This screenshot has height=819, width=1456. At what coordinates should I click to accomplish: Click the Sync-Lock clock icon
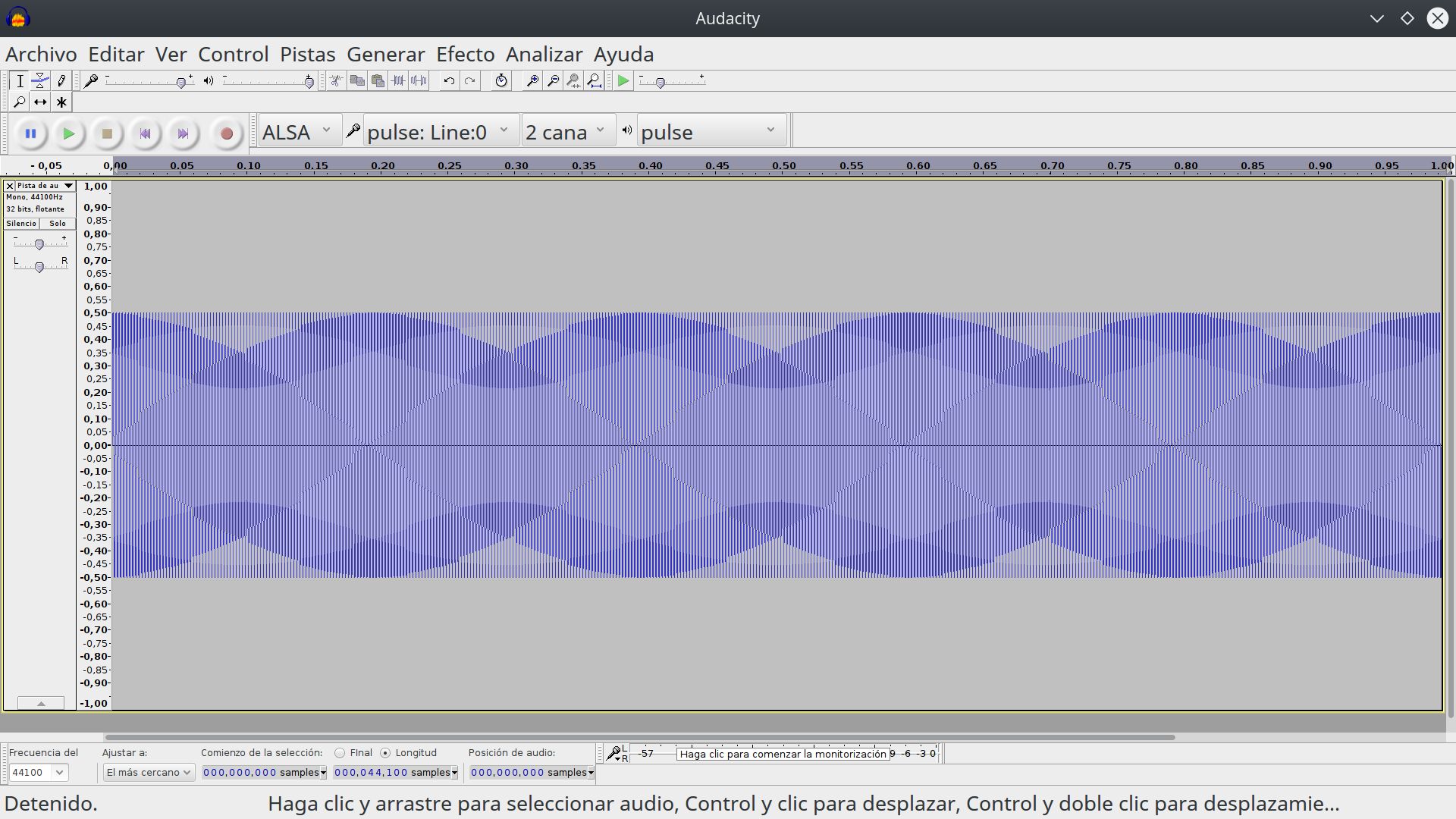[x=501, y=81]
